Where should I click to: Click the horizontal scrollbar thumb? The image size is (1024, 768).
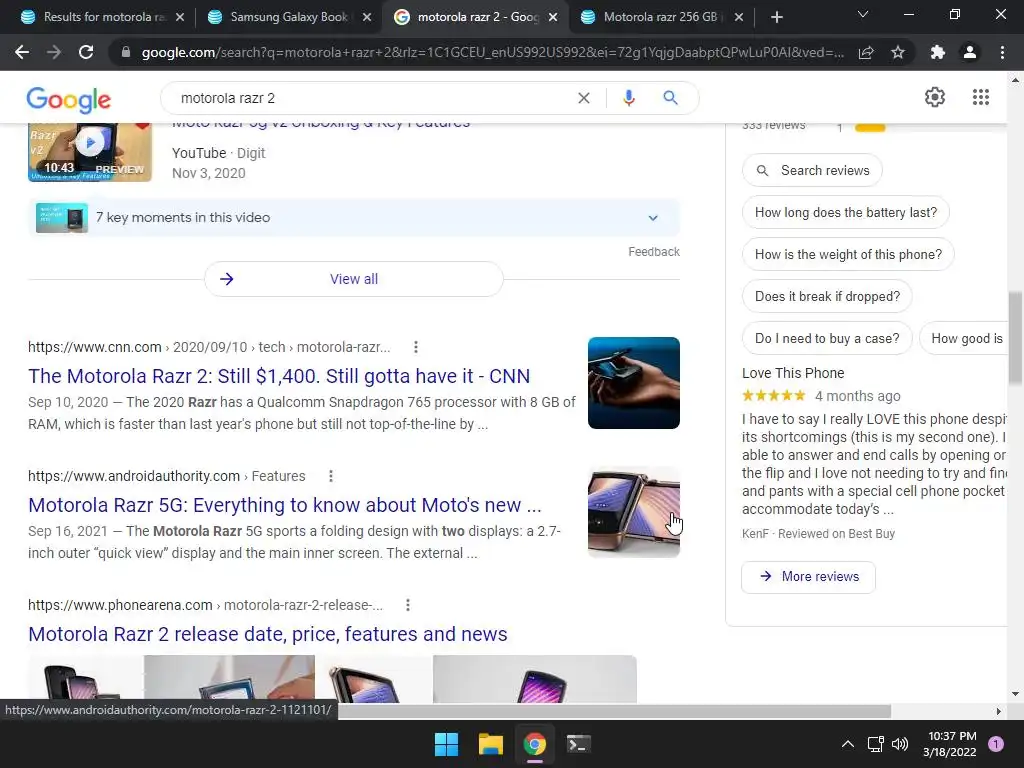pyautogui.click(x=615, y=711)
